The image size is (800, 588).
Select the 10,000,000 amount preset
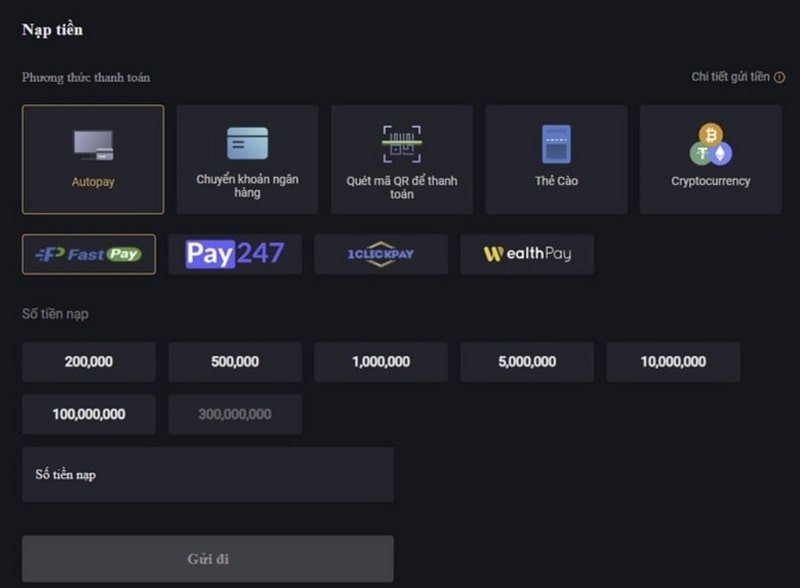click(673, 362)
